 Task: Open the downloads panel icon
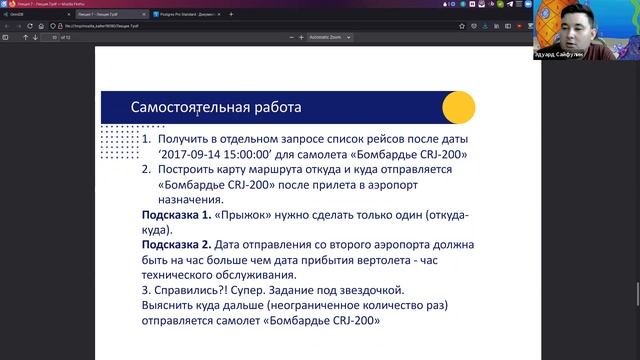[485, 26]
